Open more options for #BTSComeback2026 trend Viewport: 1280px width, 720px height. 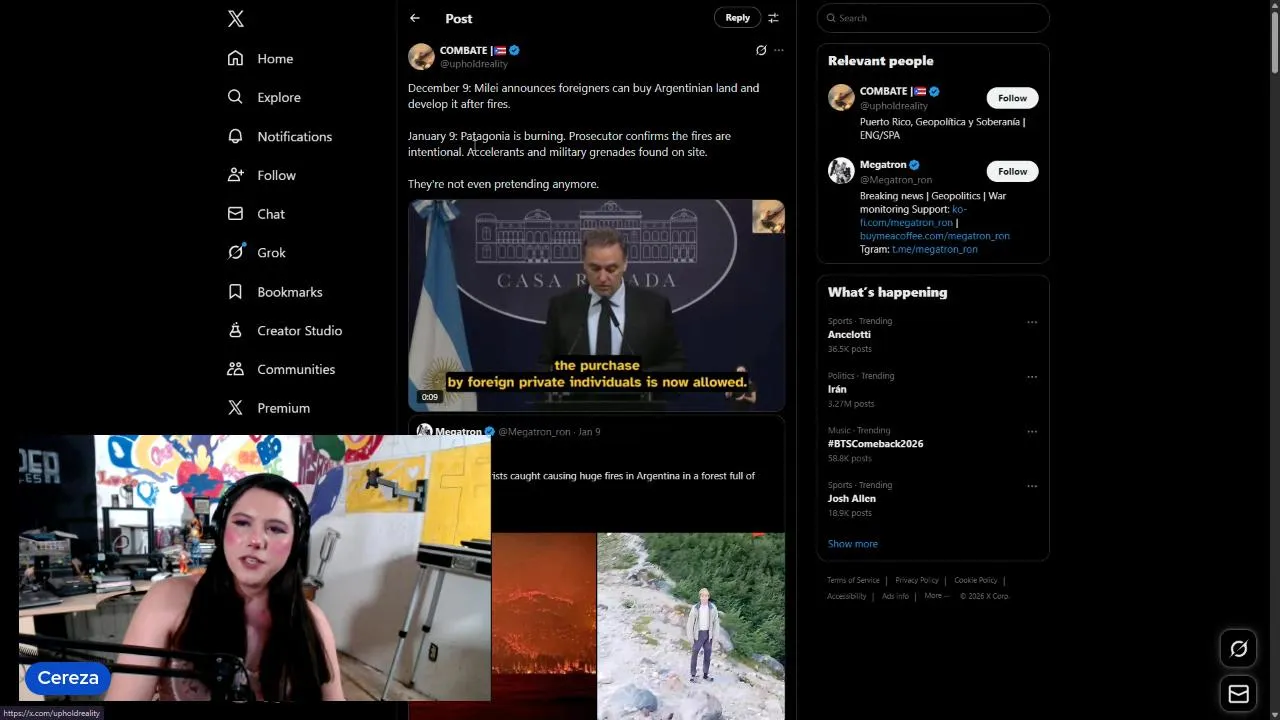coord(1032,432)
